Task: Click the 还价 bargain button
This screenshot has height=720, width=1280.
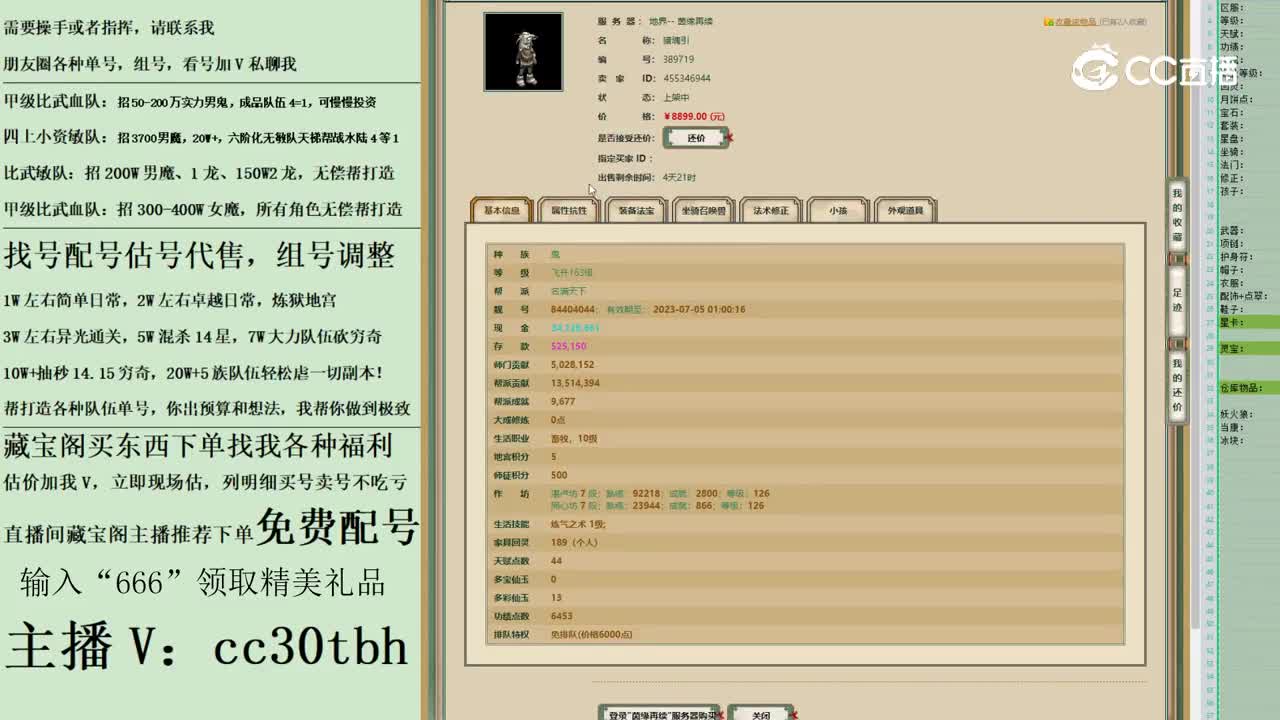Action: click(x=696, y=138)
